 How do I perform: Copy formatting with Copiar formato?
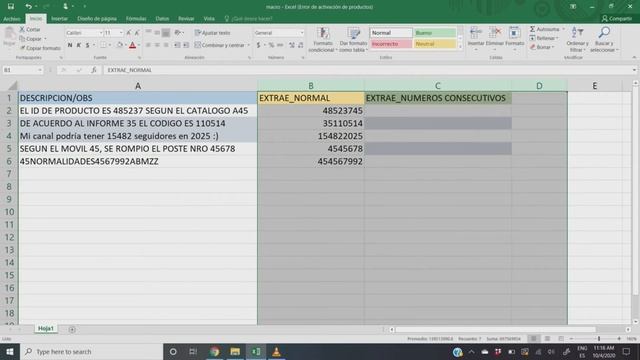40,48
